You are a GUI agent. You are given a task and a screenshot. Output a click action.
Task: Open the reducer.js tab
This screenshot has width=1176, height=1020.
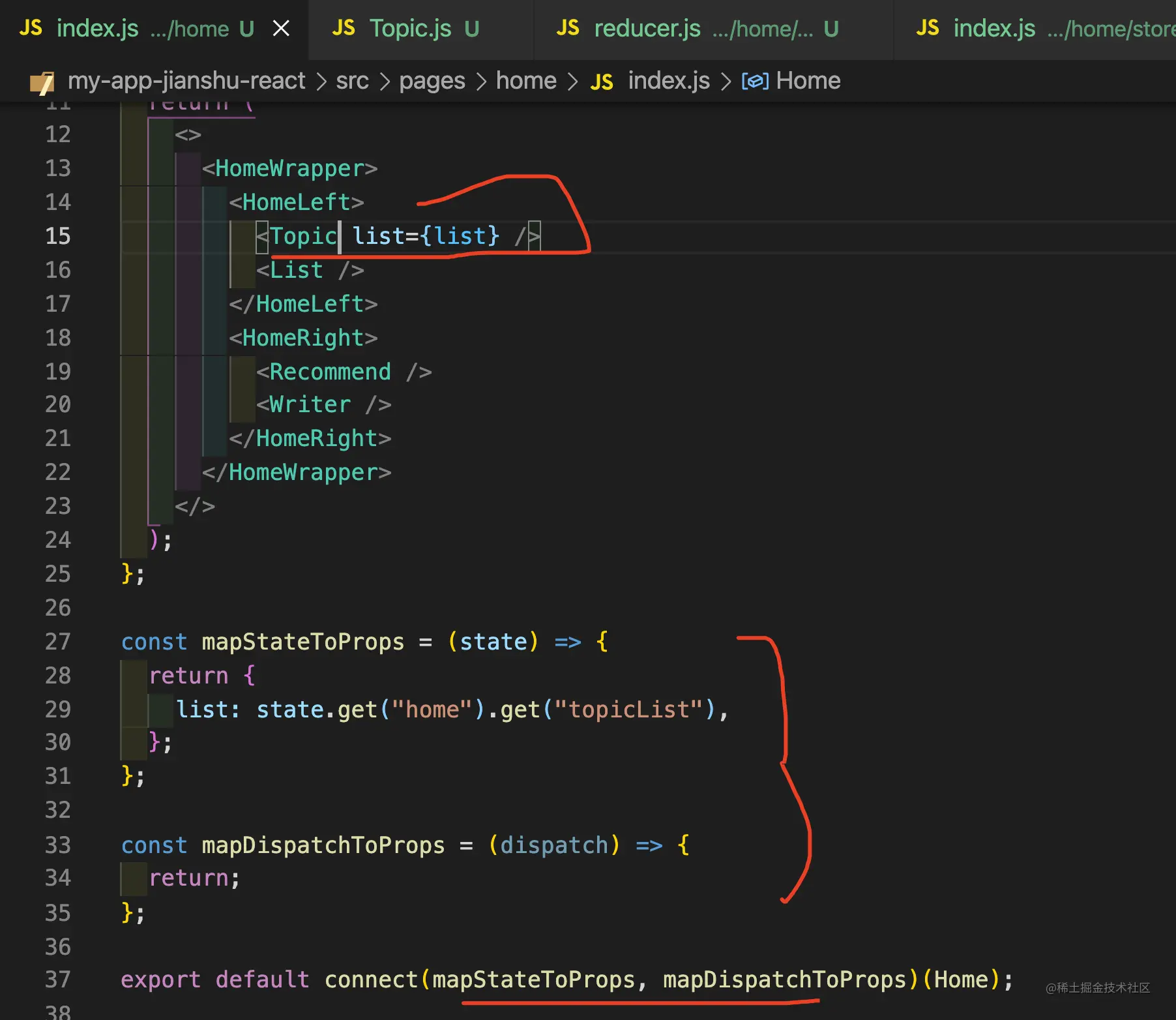click(x=713, y=29)
